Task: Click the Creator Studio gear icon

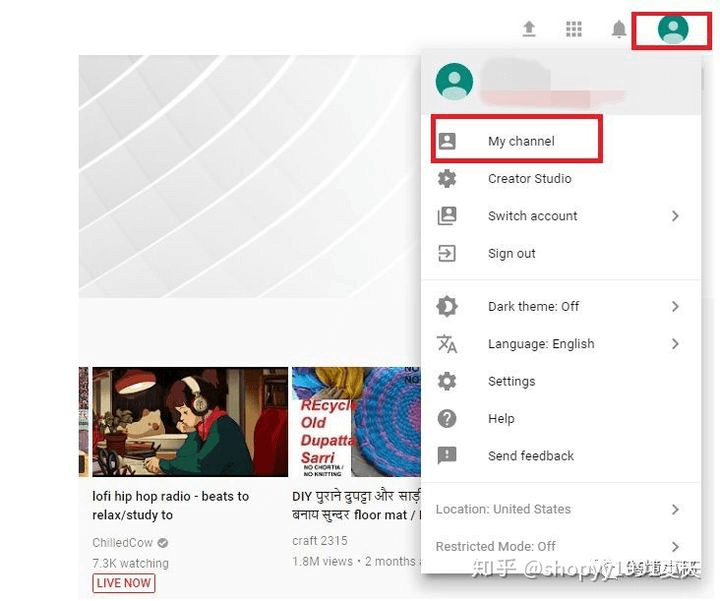Action: coord(447,179)
